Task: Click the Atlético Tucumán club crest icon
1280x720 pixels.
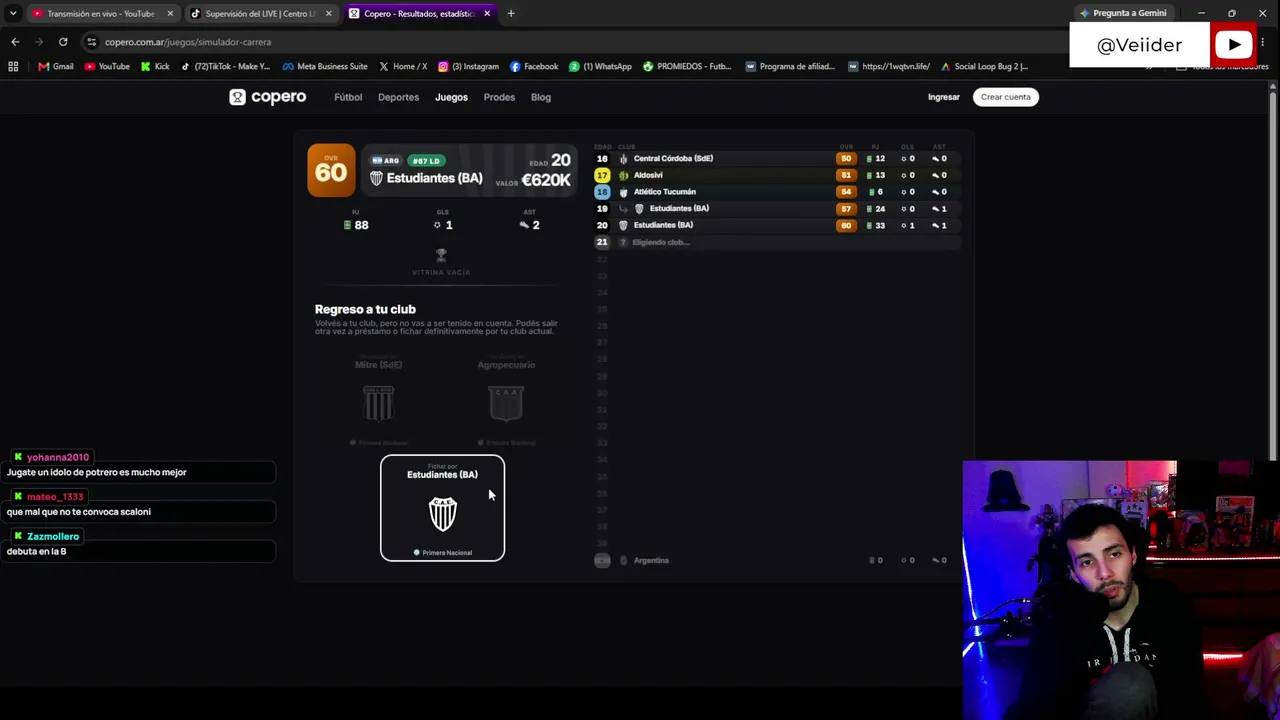Action: pyautogui.click(x=623, y=192)
